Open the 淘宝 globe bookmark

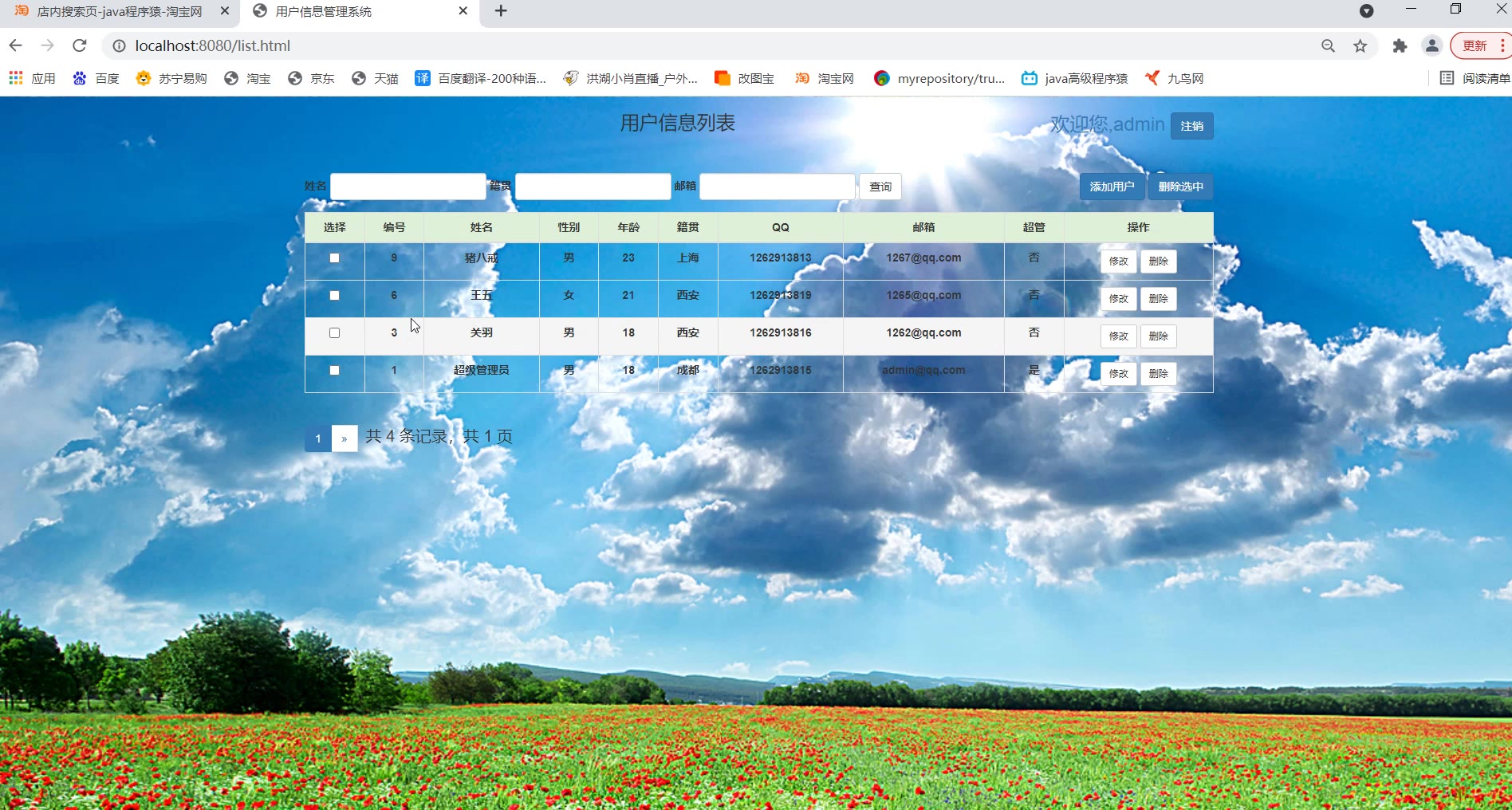click(247, 78)
